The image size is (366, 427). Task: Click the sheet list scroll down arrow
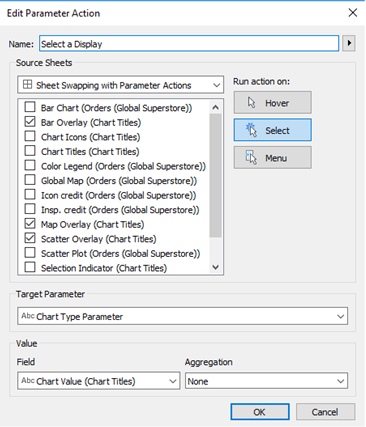[215, 267]
